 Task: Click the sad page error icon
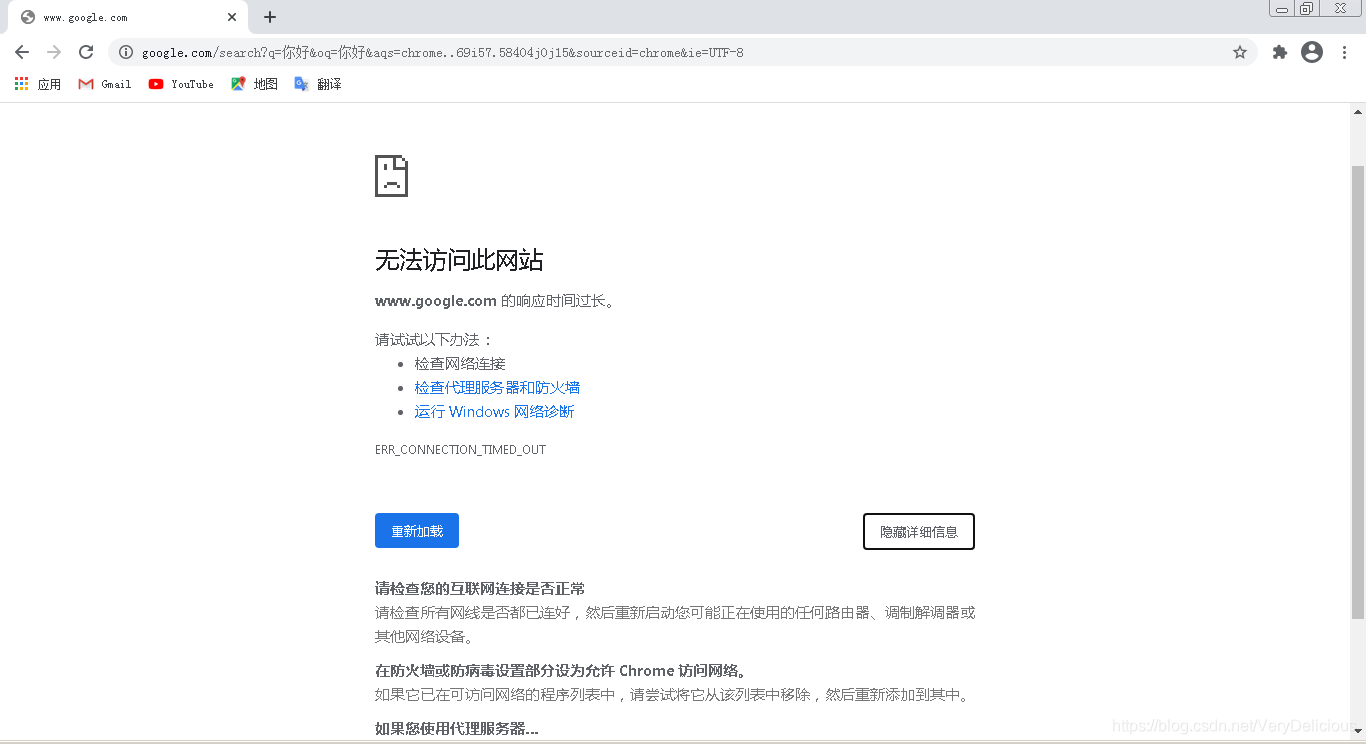point(391,176)
